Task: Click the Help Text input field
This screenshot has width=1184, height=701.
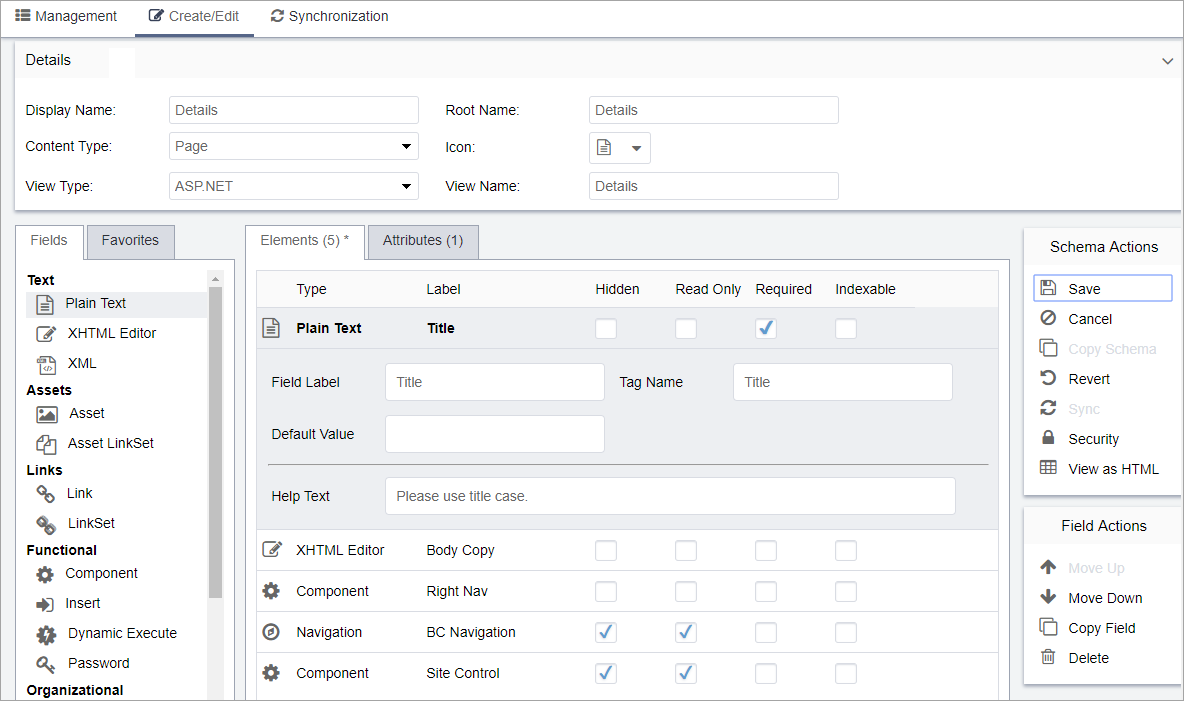Action: 670,496
